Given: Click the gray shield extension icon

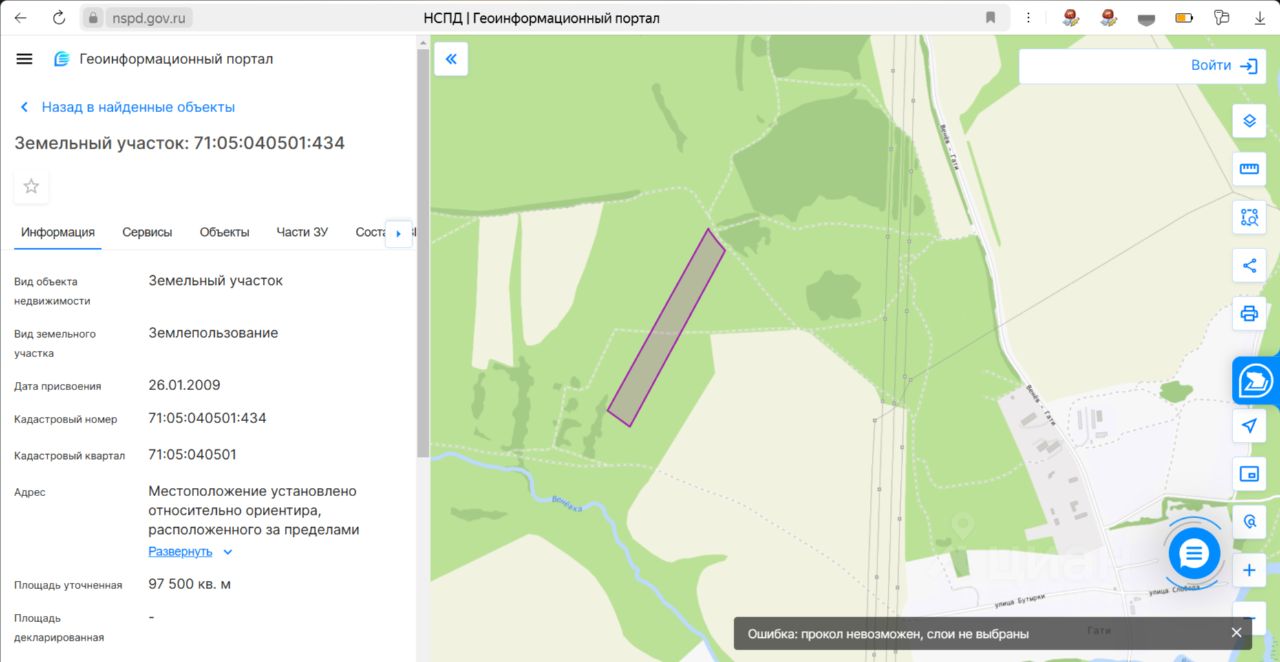Looking at the screenshot, I should [1146, 18].
